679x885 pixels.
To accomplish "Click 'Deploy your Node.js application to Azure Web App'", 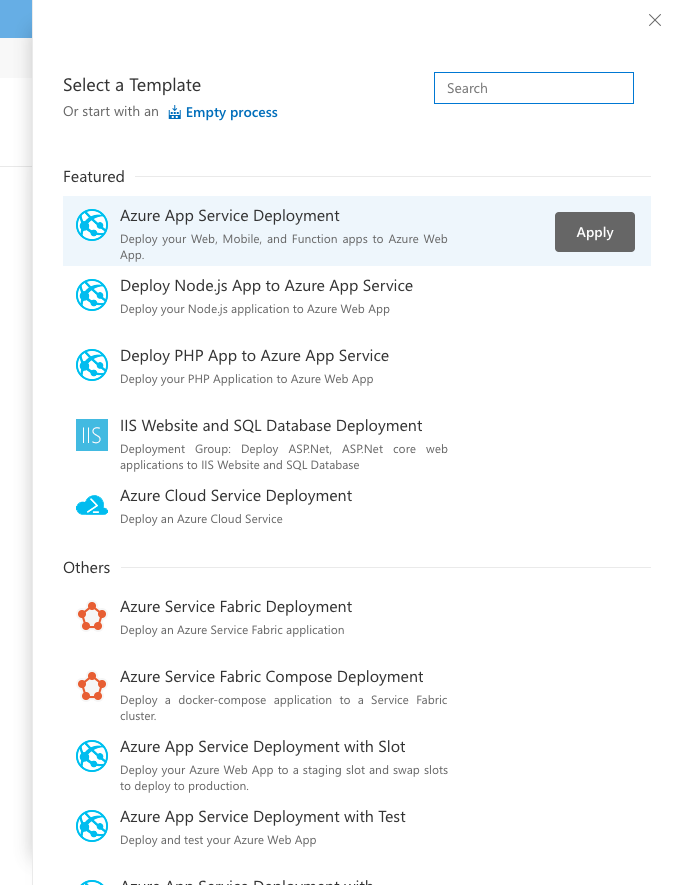I will [255, 309].
